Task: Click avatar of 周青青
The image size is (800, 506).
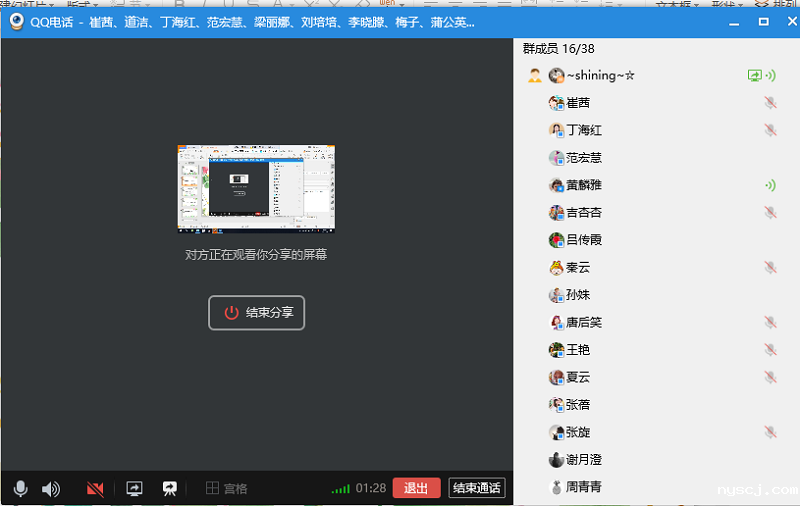Action: pyautogui.click(x=556, y=487)
